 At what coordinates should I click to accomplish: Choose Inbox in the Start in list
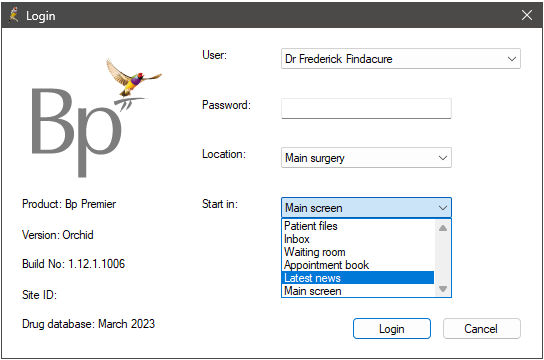coord(358,239)
